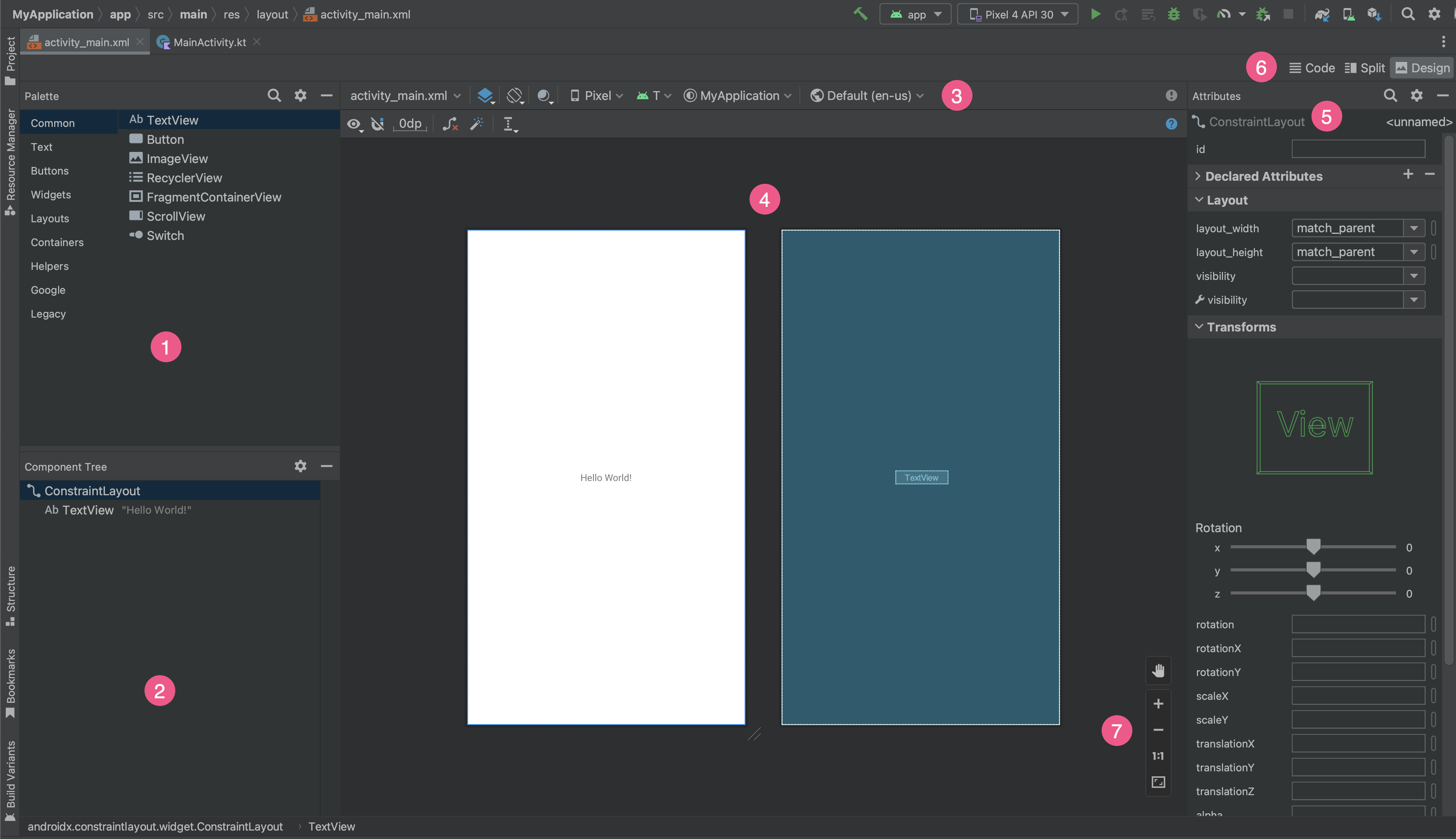Screen dimensions: 1456x839
Task: Click the rotate/refresh orientation icon
Action: 515,95
